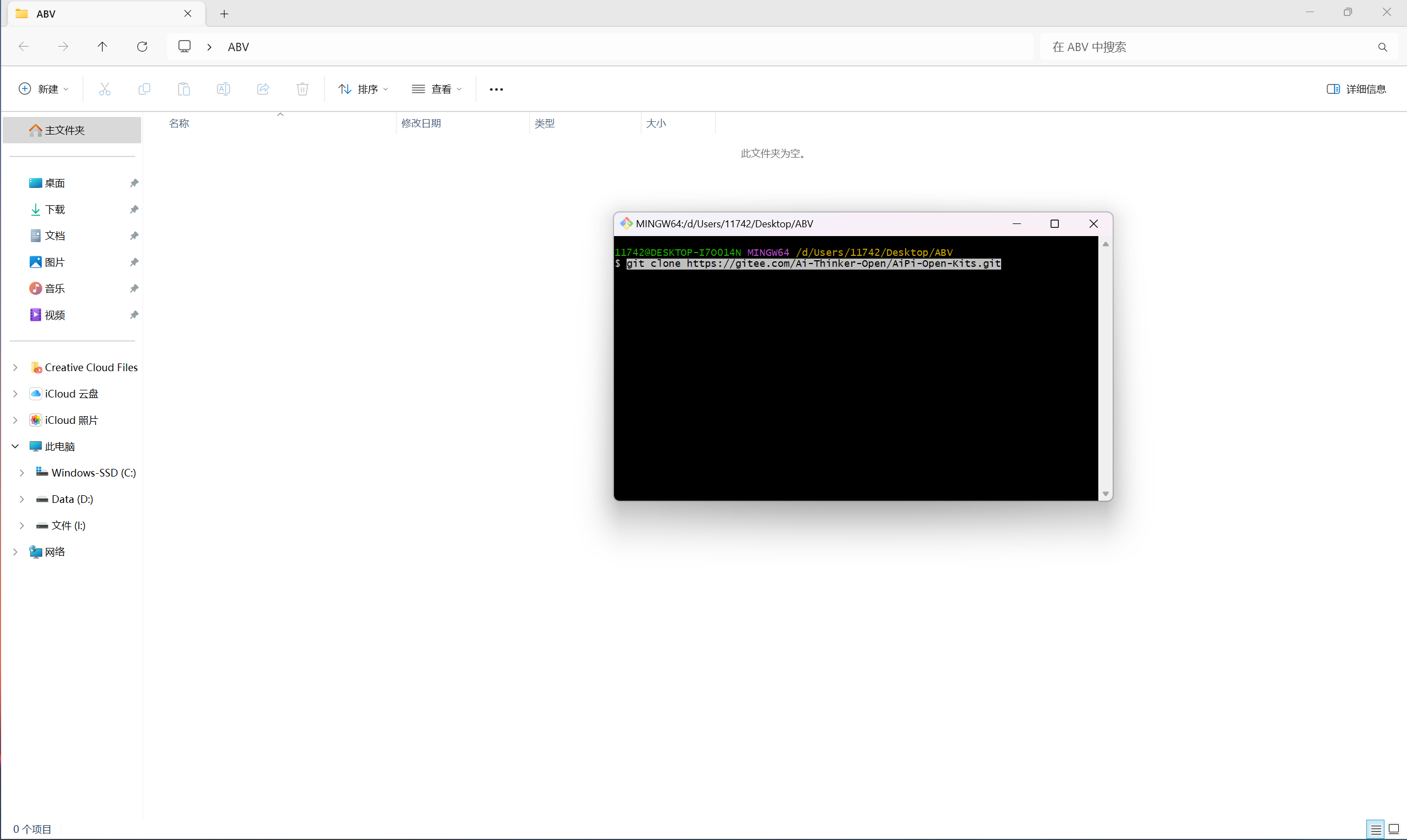This screenshot has height=840, width=1407.
Task: Collapse 此电脑 (This PC) tree node
Action: pos(15,446)
